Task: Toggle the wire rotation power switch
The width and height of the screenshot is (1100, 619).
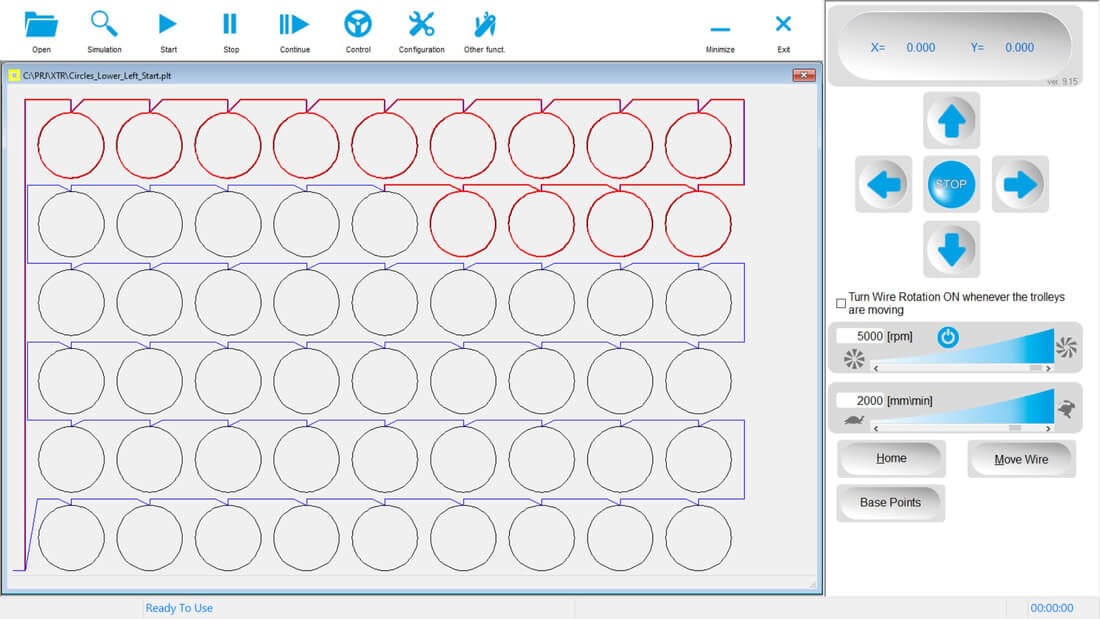Action: click(947, 337)
